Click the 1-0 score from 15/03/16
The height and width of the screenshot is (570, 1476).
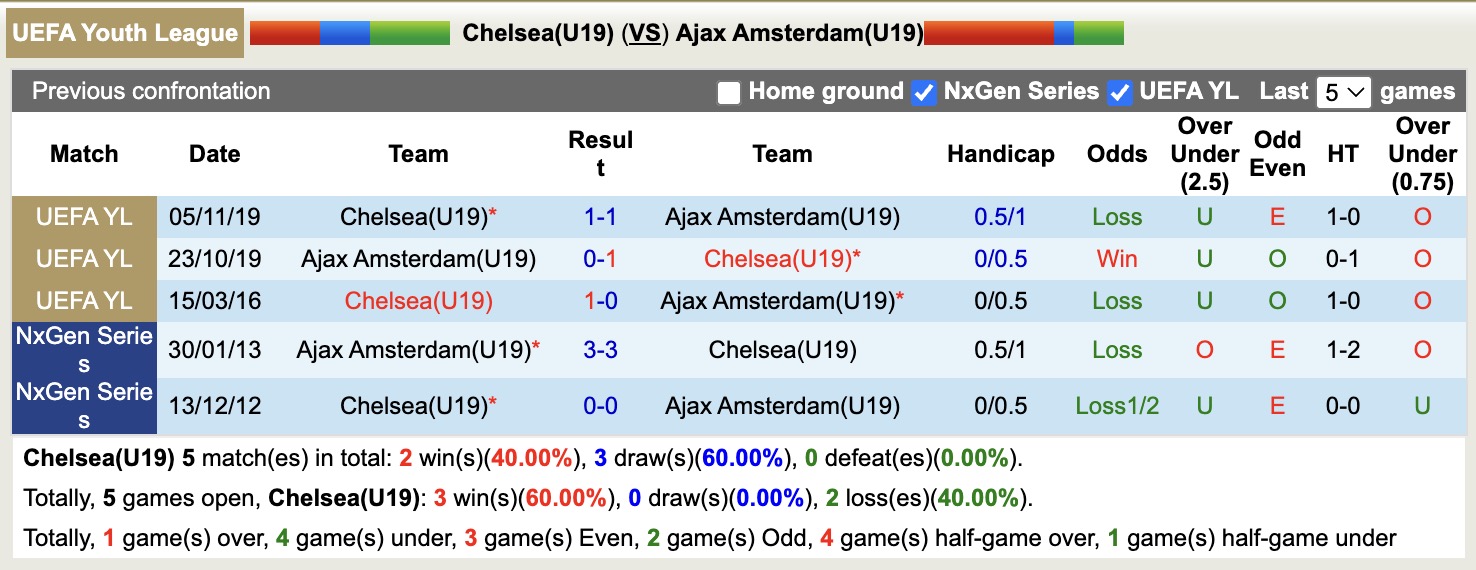click(x=600, y=301)
